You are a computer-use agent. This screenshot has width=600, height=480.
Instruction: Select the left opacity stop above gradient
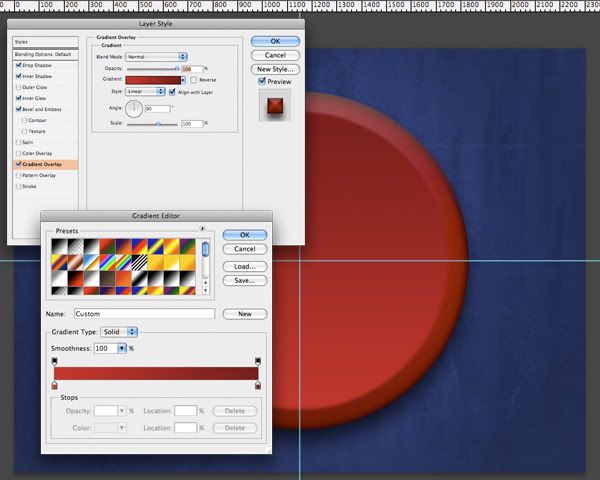[54, 361]
